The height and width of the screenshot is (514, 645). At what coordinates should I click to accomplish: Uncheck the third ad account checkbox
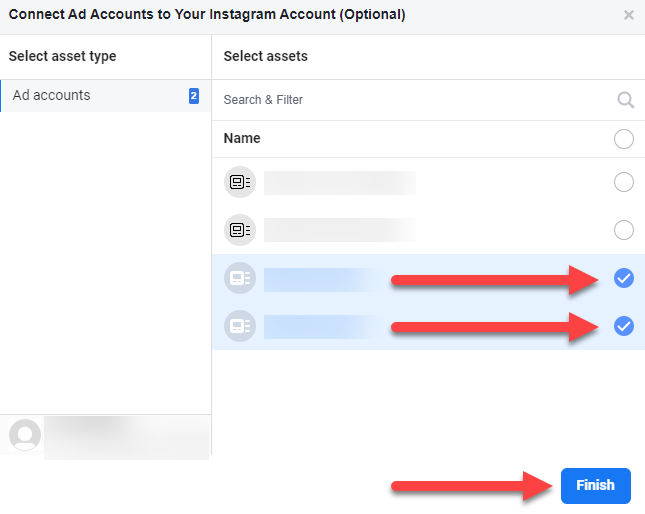click(624, 278)
